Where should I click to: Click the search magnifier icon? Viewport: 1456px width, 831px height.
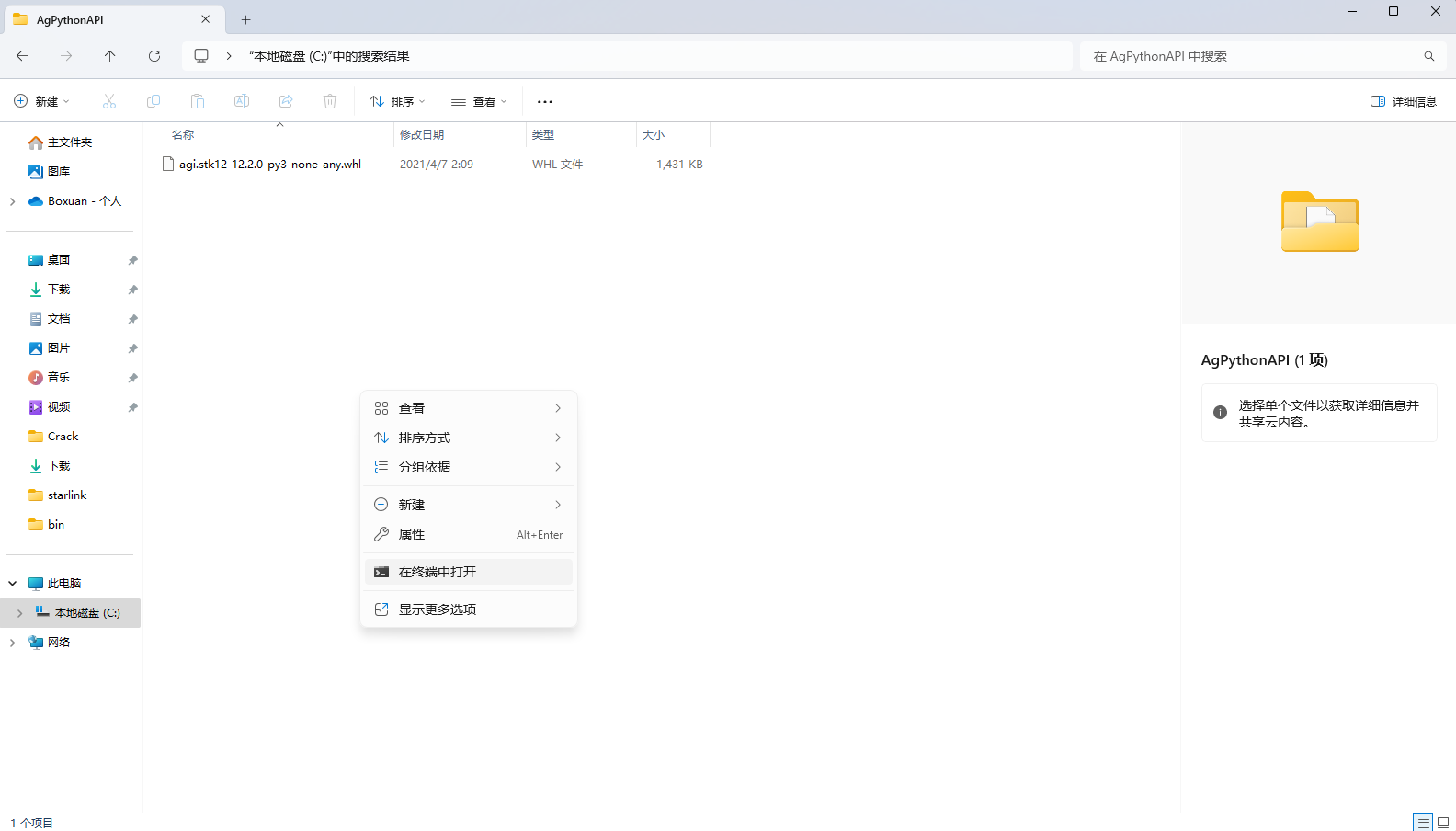[x=1428, y=56]
